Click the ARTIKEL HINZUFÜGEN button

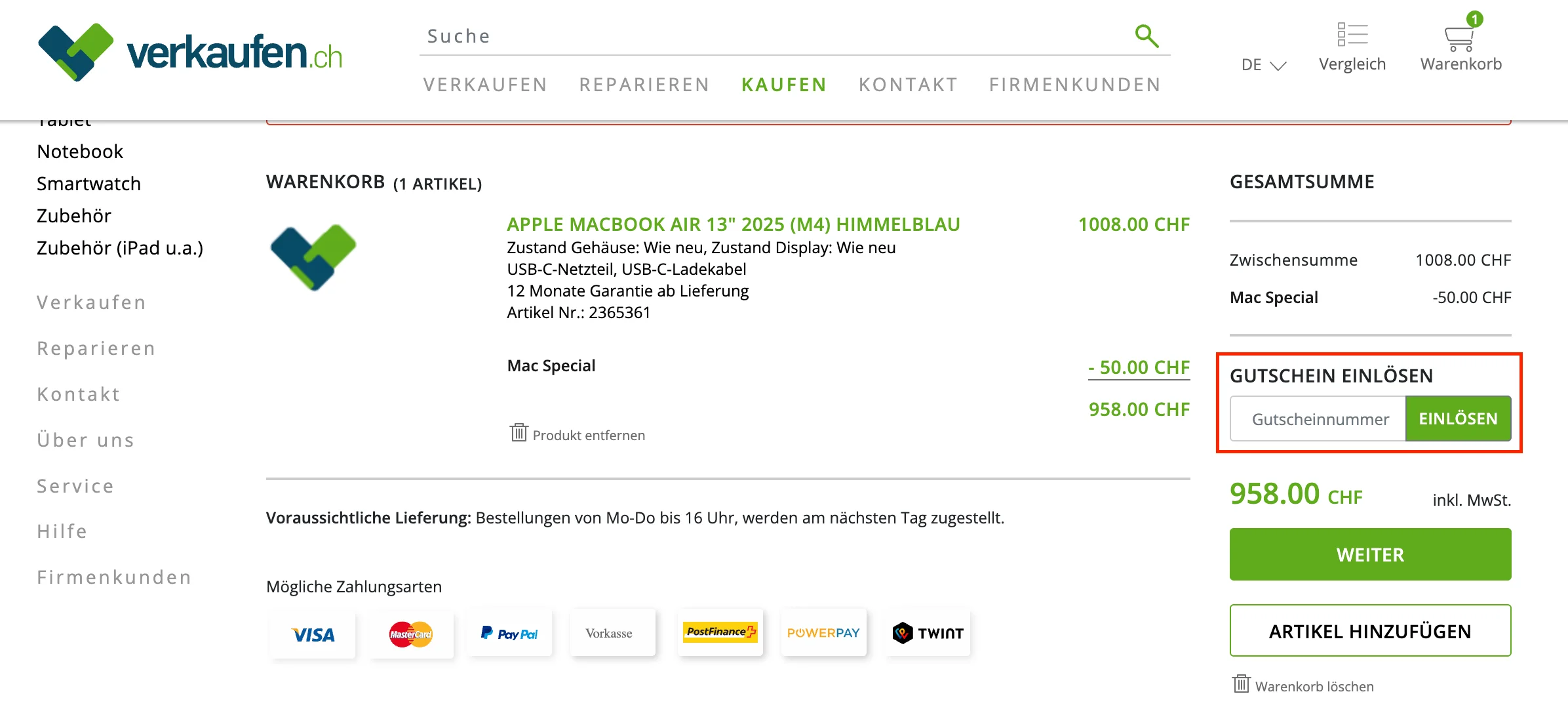tap(1370, 631)
